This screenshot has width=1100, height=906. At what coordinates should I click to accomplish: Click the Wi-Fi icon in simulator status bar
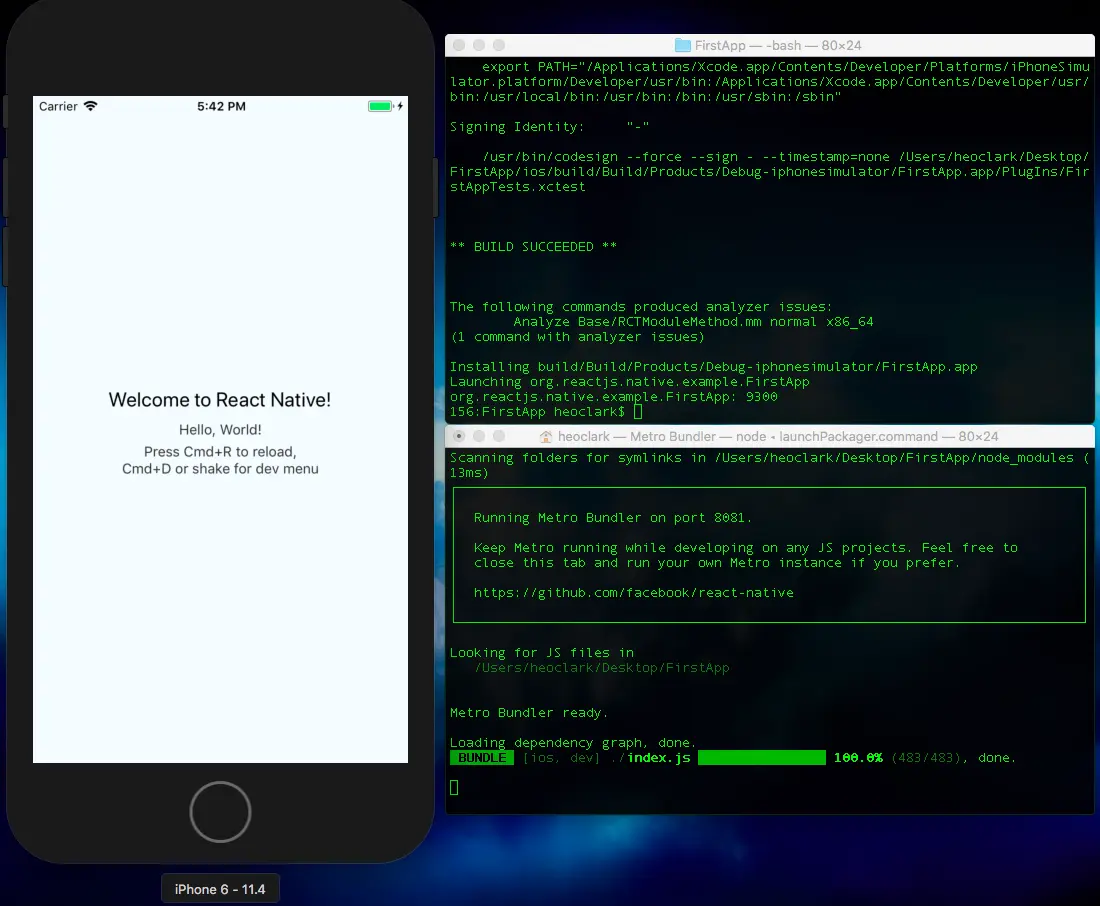[x=90, y=106]
